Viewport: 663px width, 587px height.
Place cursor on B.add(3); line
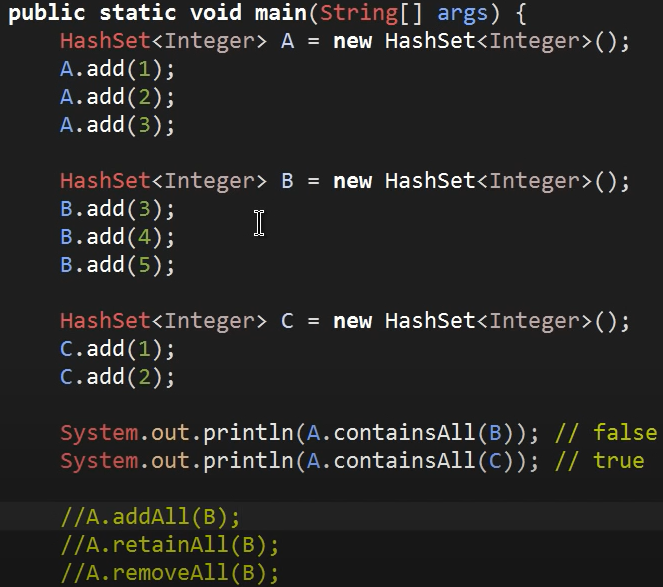point(117,209)
